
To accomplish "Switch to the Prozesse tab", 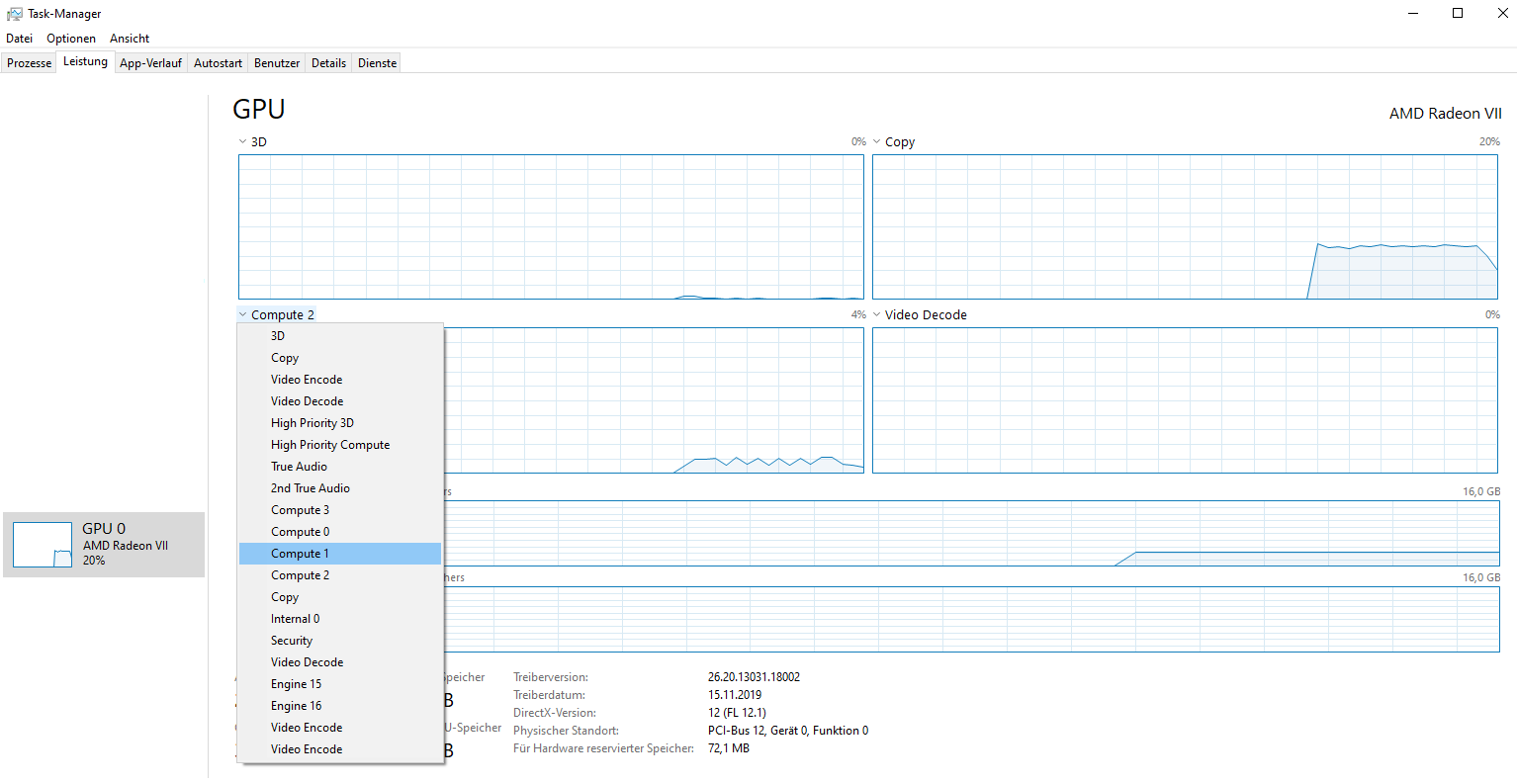I will (29, 62).
